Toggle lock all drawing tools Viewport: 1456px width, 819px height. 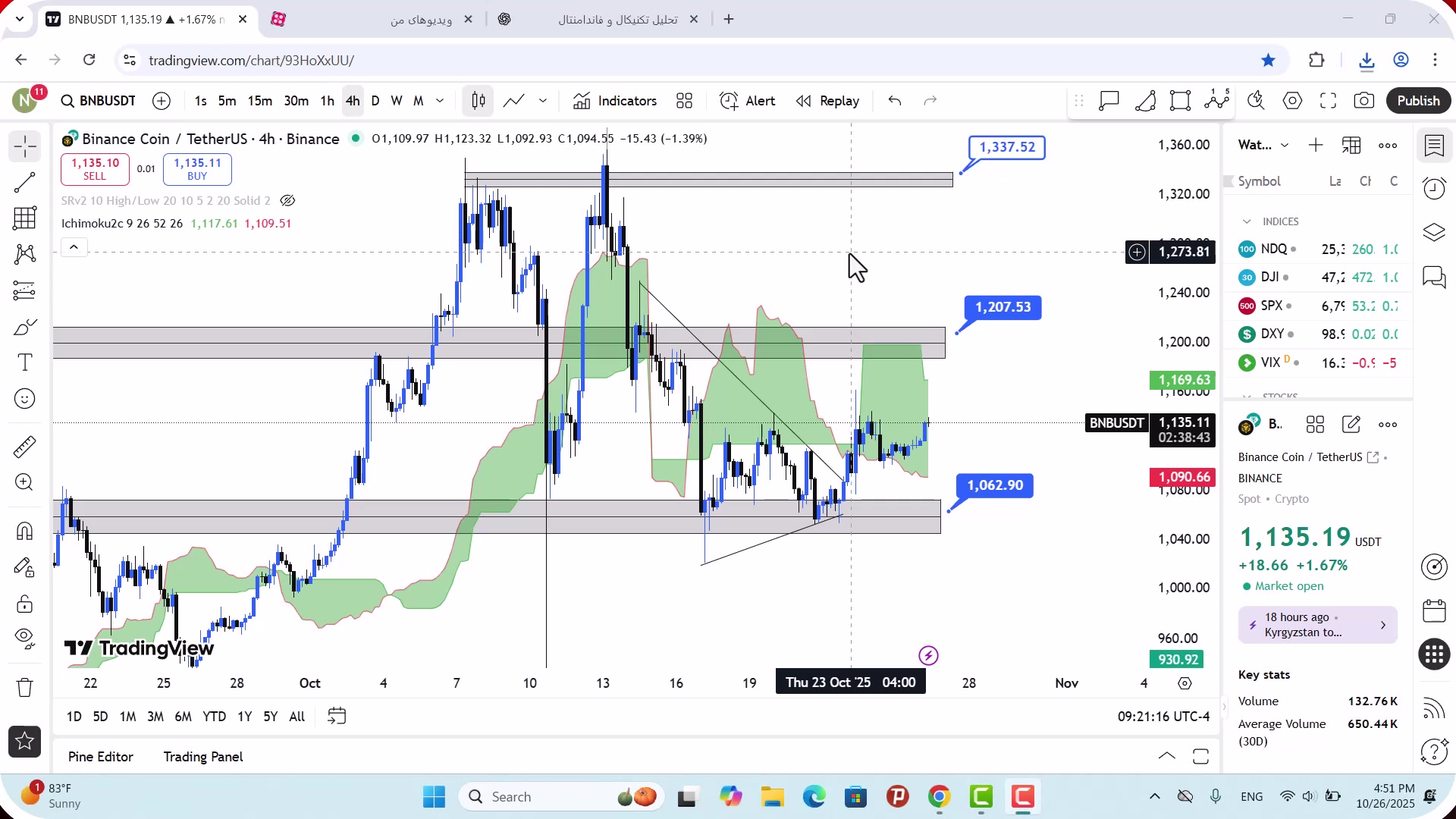click(x=24, y=604)
